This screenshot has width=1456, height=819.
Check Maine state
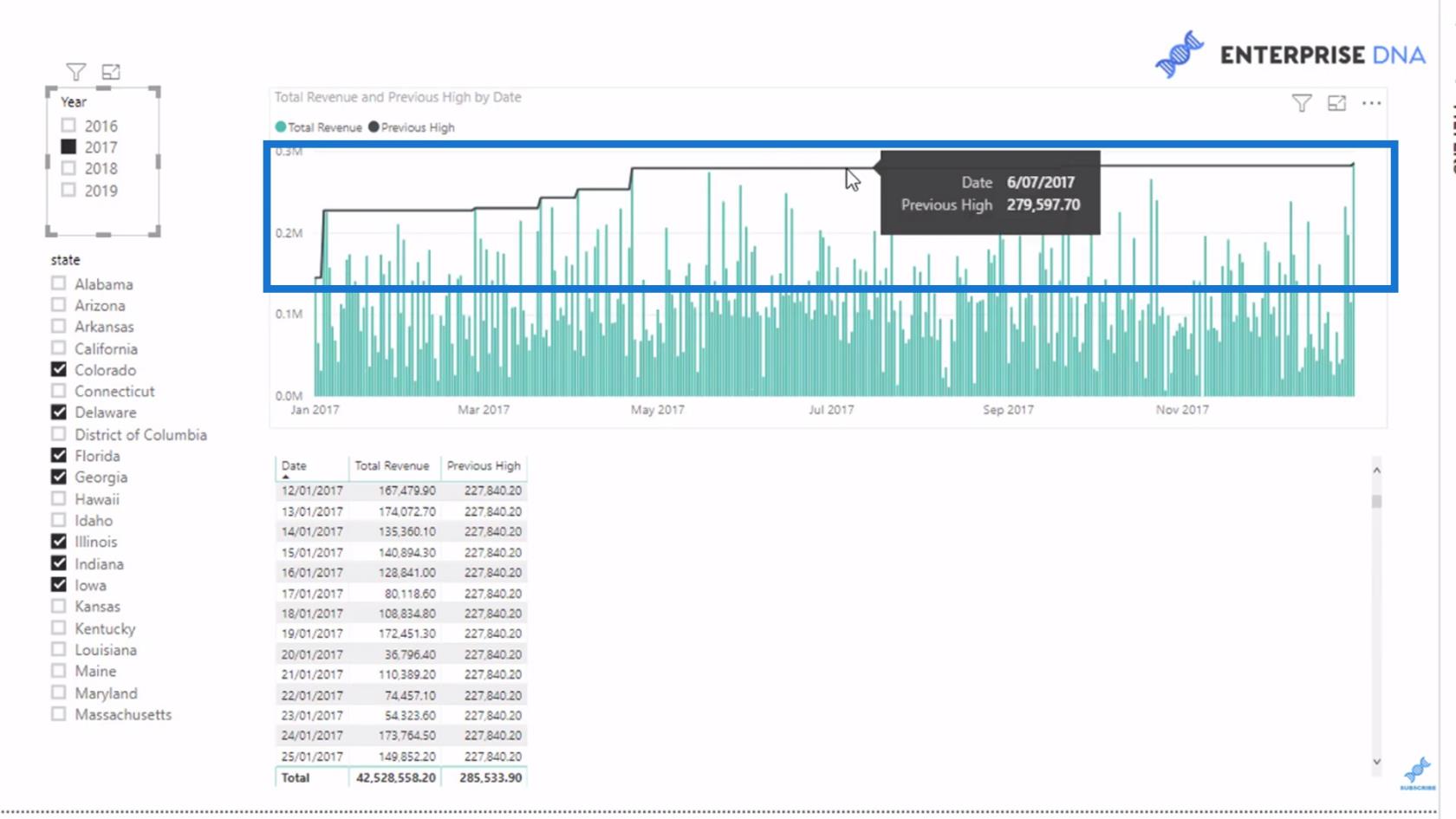[x=58, y=671]
